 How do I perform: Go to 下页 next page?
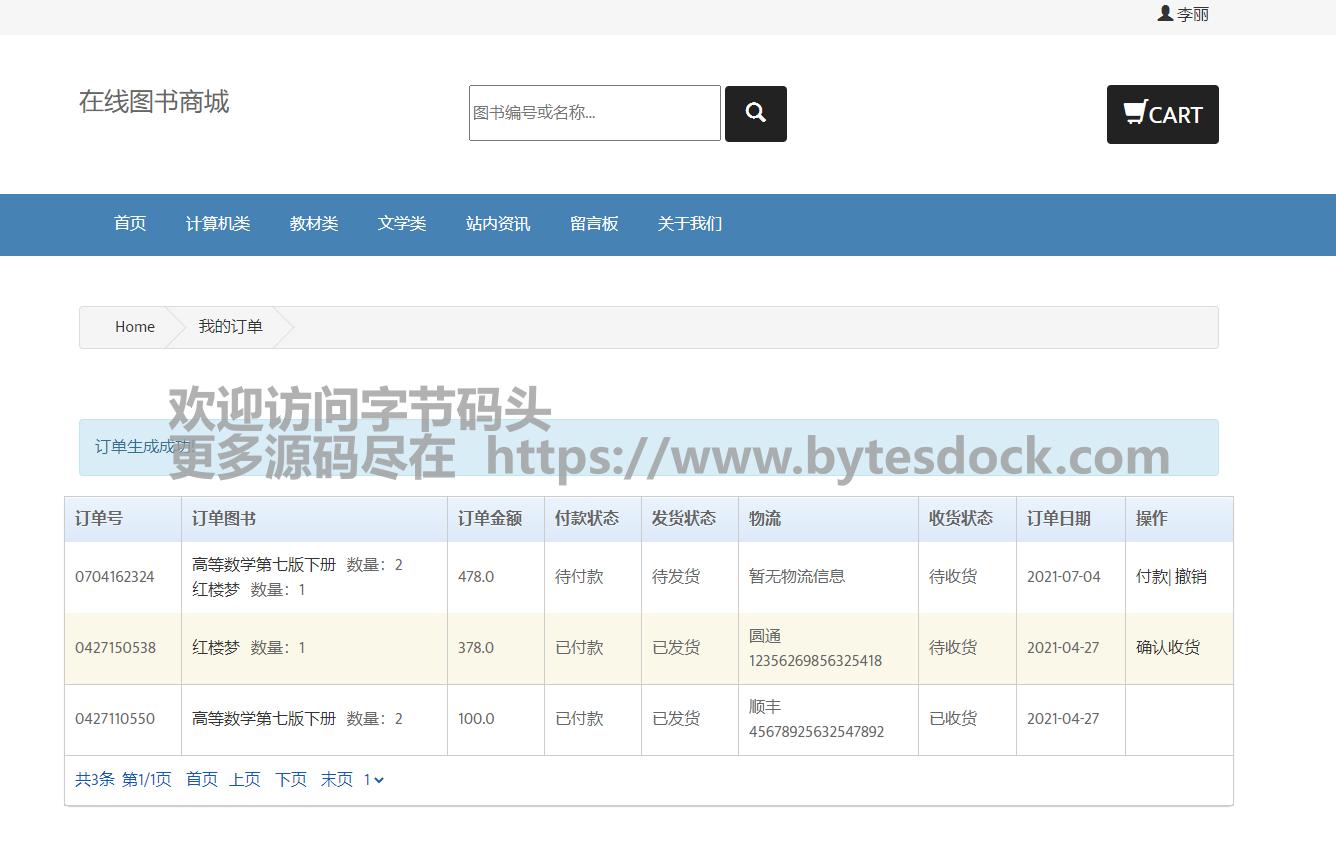[291, 780]
